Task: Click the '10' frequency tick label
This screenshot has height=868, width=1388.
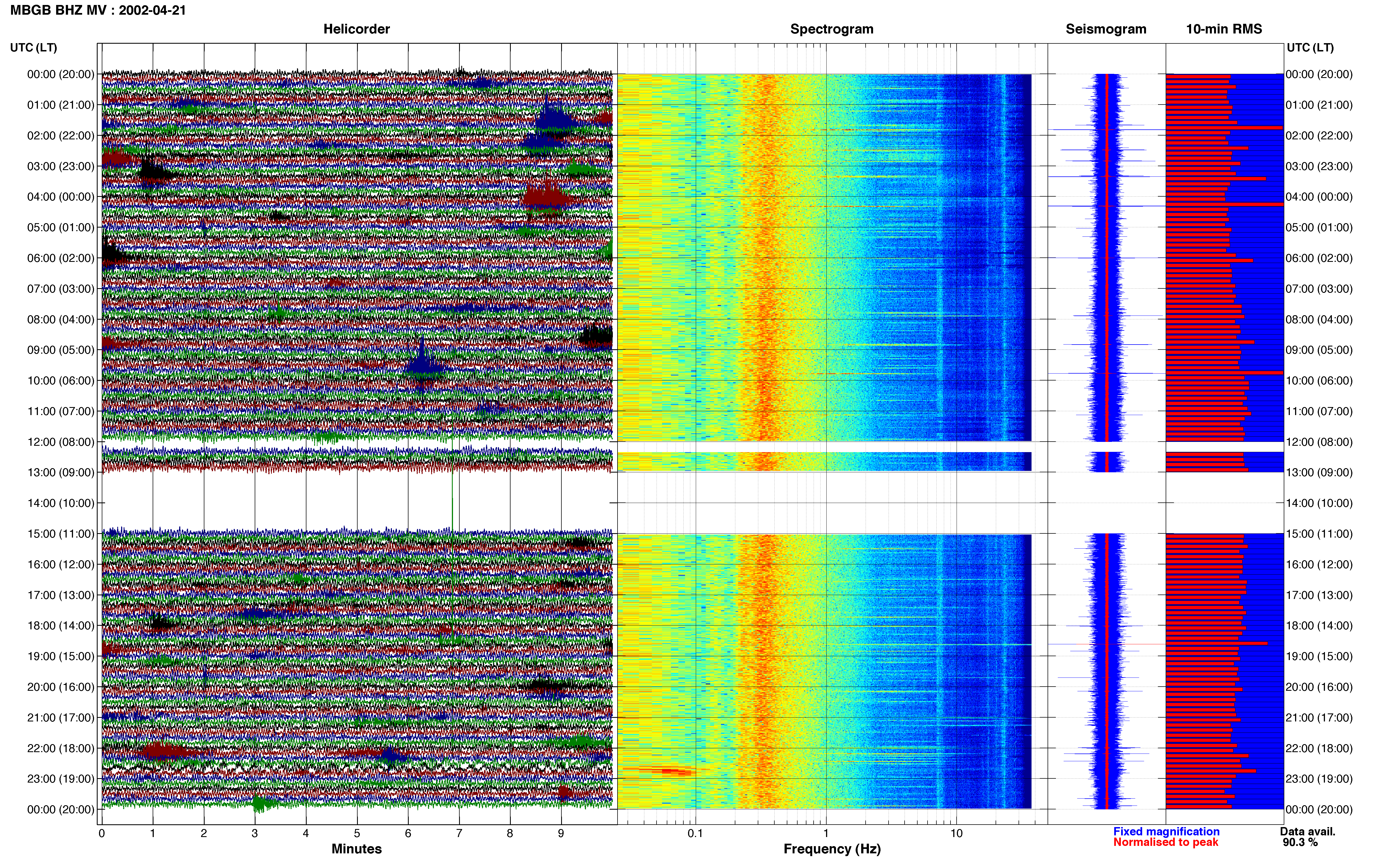Action: point(956,833)
